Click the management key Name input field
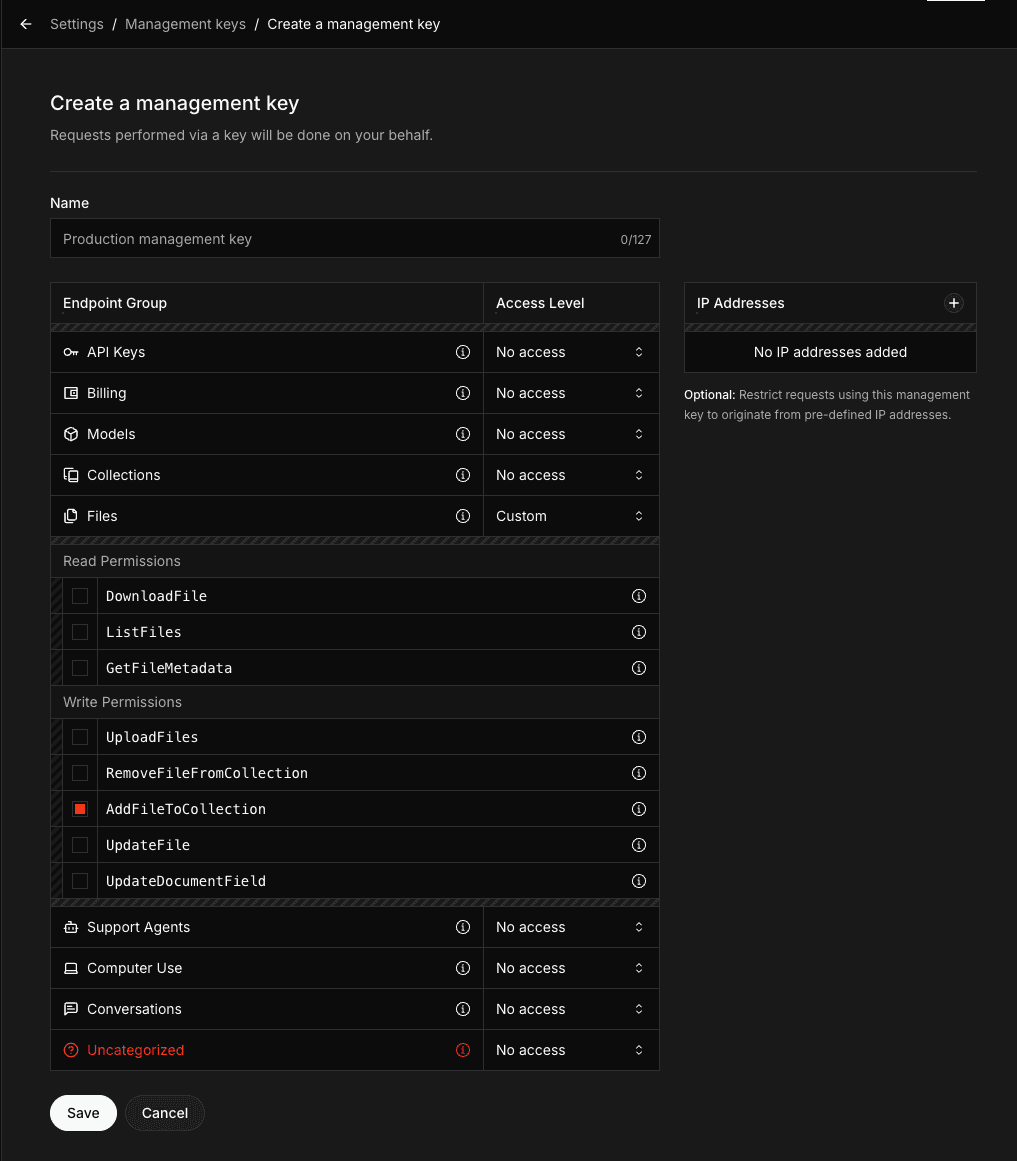 (355, 238)
